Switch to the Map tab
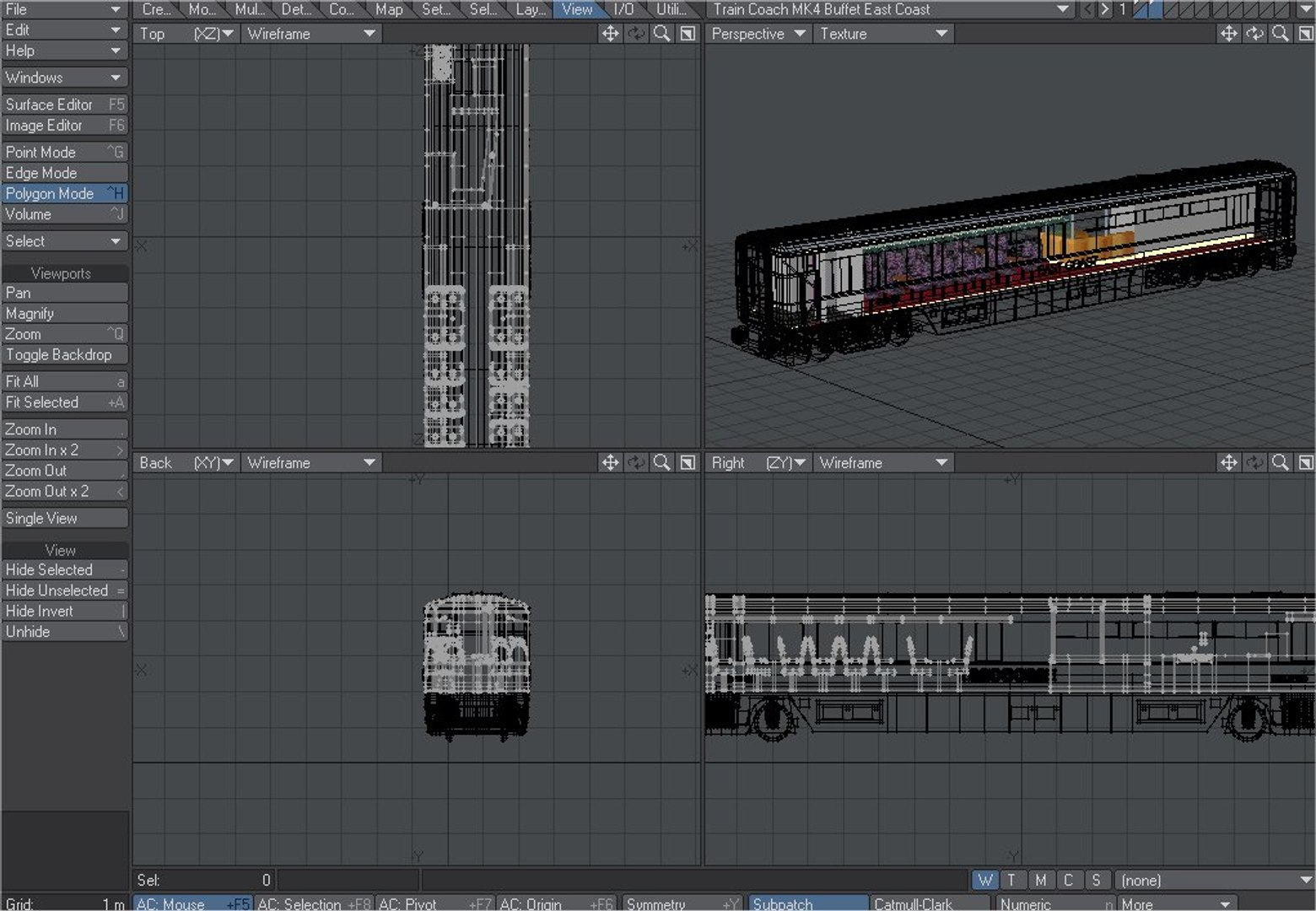 click(389, 9)
